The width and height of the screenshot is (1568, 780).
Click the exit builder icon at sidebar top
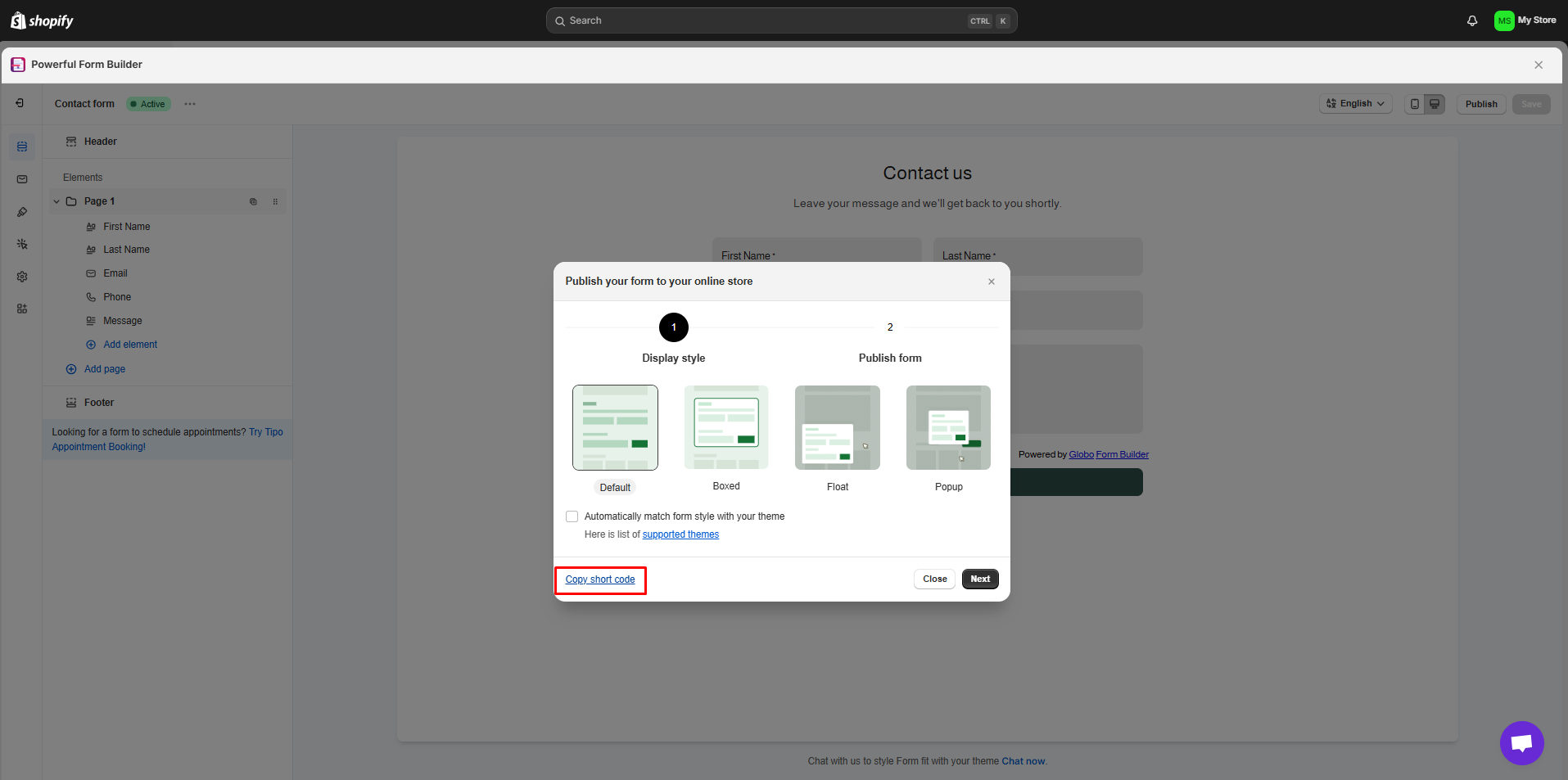coord(21,103)
